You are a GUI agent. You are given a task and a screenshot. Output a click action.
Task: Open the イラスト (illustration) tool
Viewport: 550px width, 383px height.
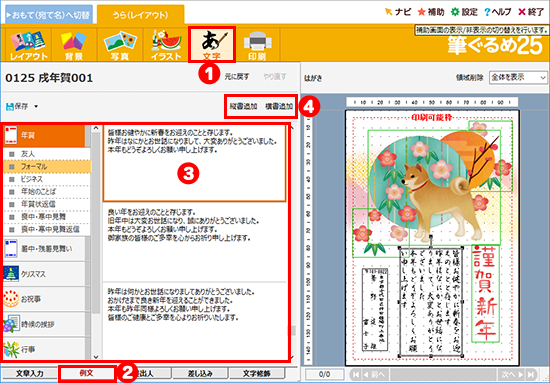[x=166, y=45]
